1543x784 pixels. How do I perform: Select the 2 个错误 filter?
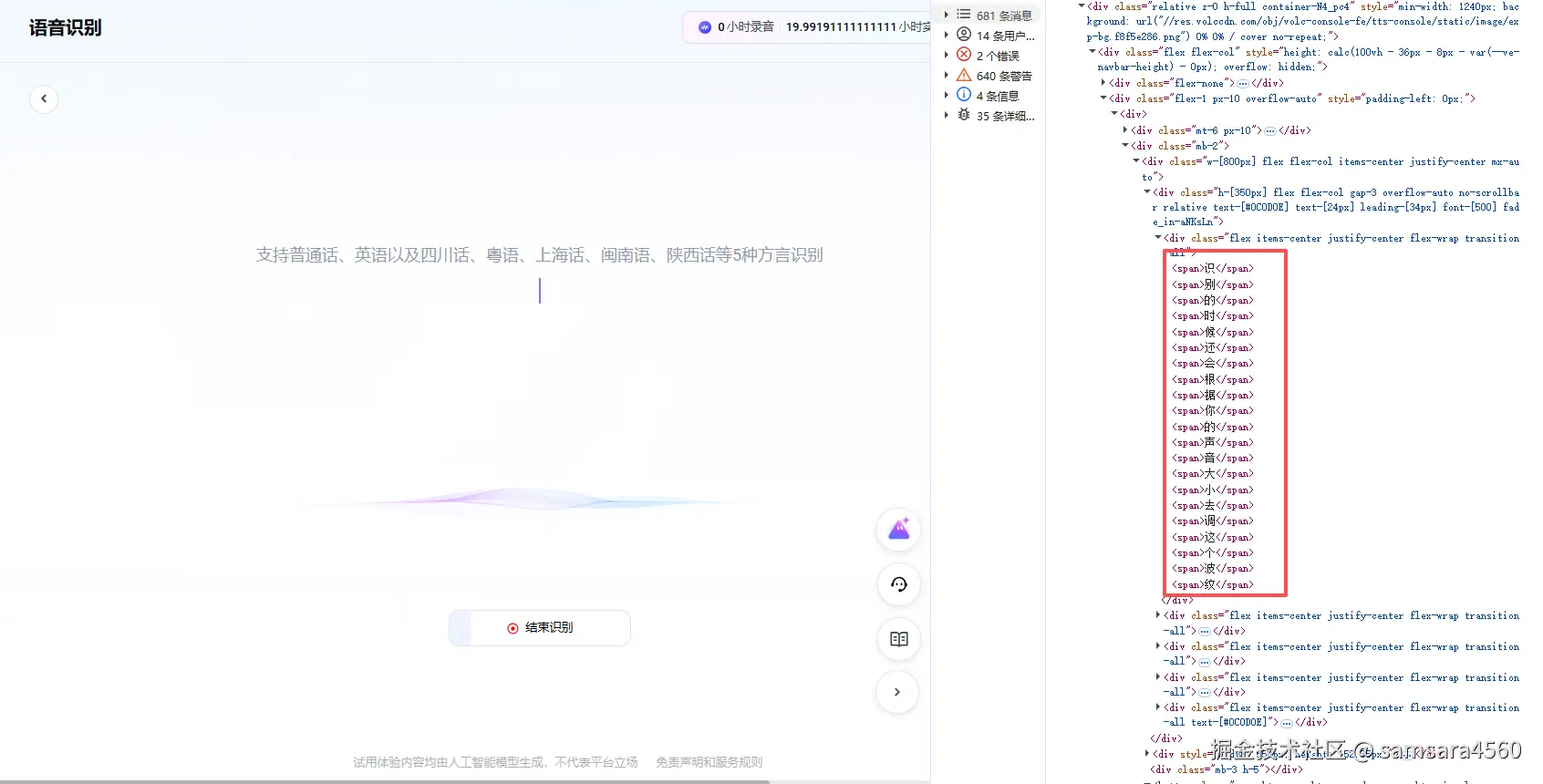point(998,56)
